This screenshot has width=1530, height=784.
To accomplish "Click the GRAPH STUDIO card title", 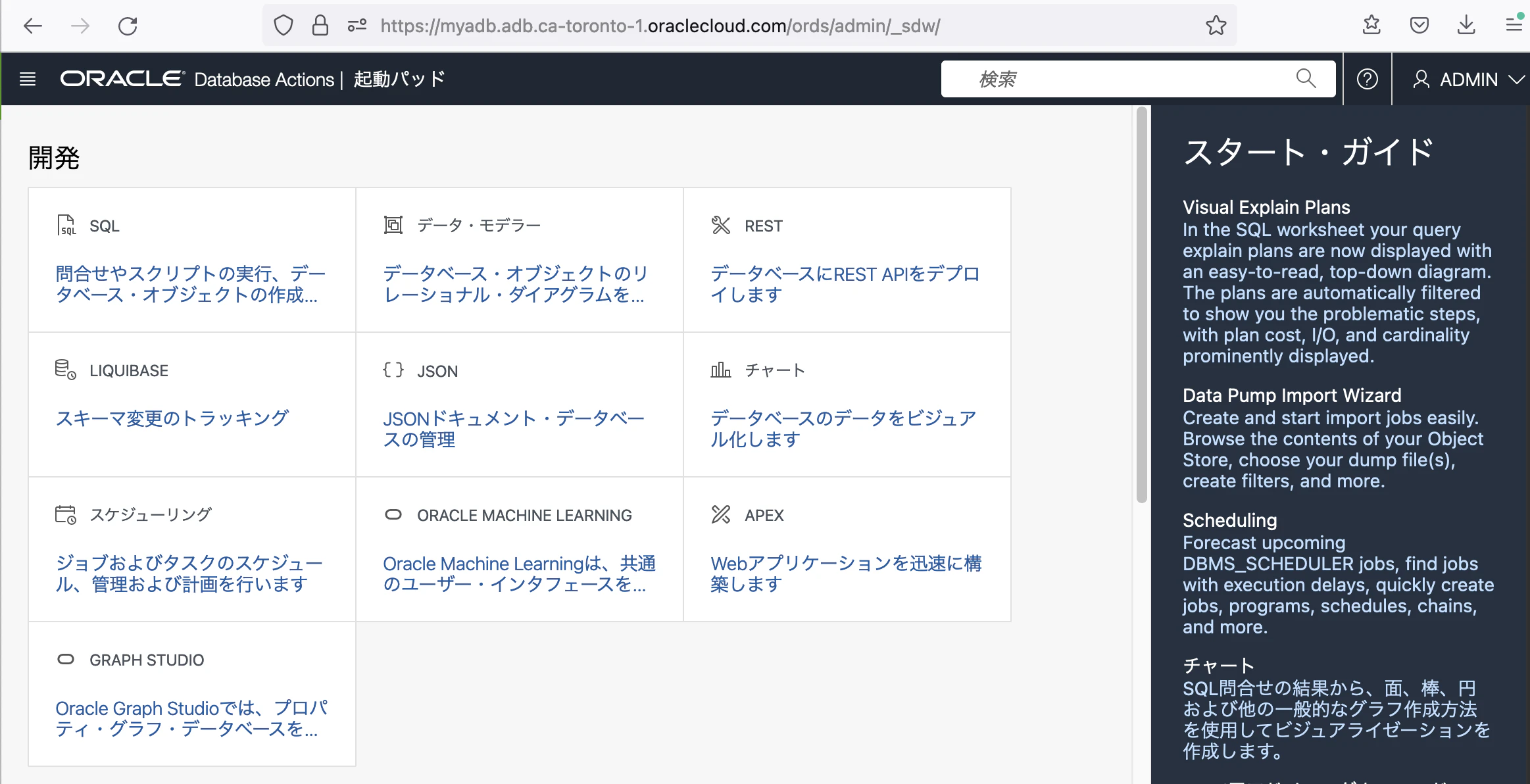I will tap(147, 660).
